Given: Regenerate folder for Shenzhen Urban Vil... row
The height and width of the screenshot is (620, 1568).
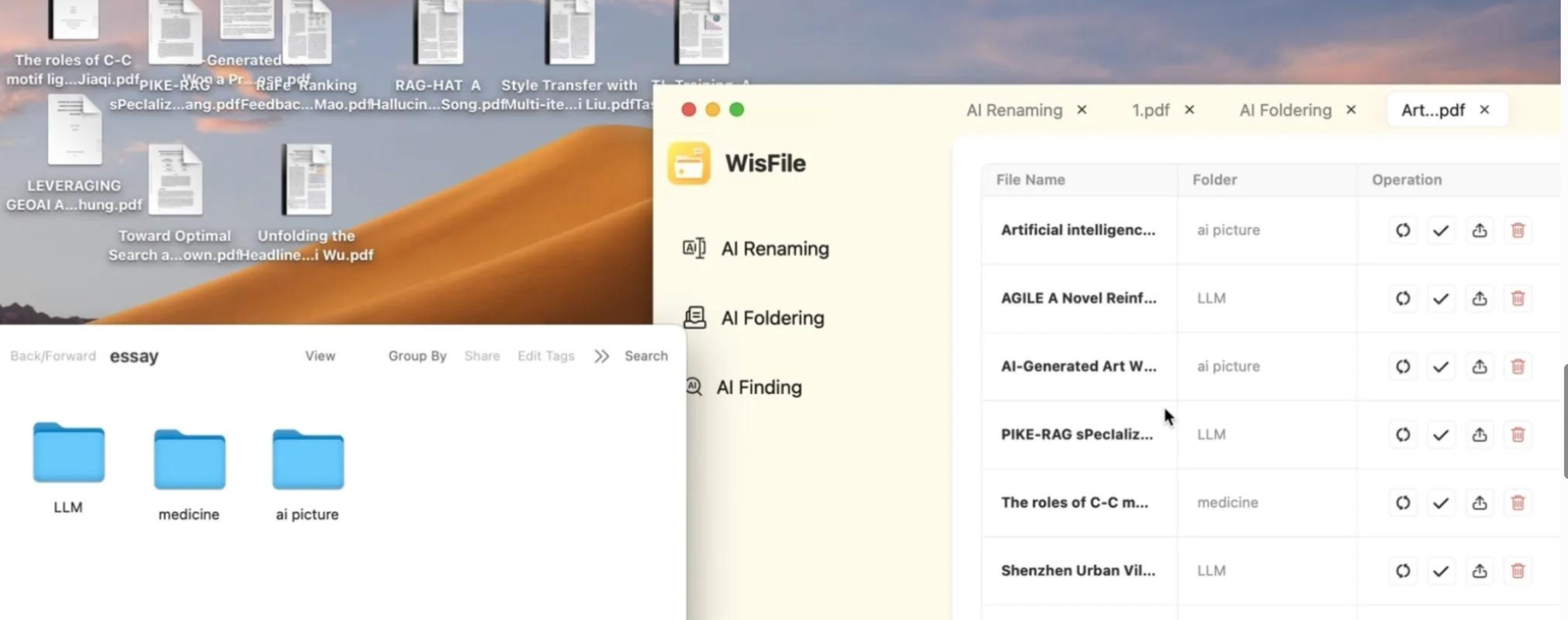Looking at the screenshot, I should click(x=1403, y=572).
